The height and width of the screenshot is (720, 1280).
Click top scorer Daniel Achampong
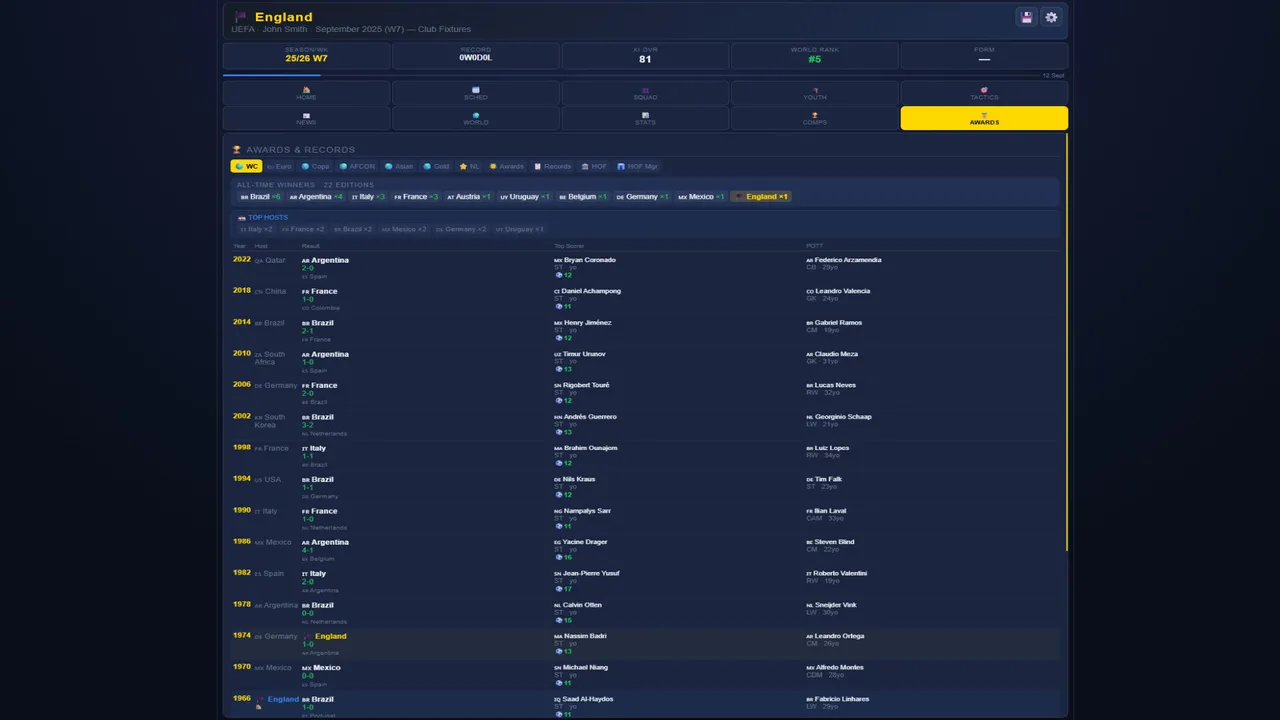pyautogui.click(x=591, y=291)
